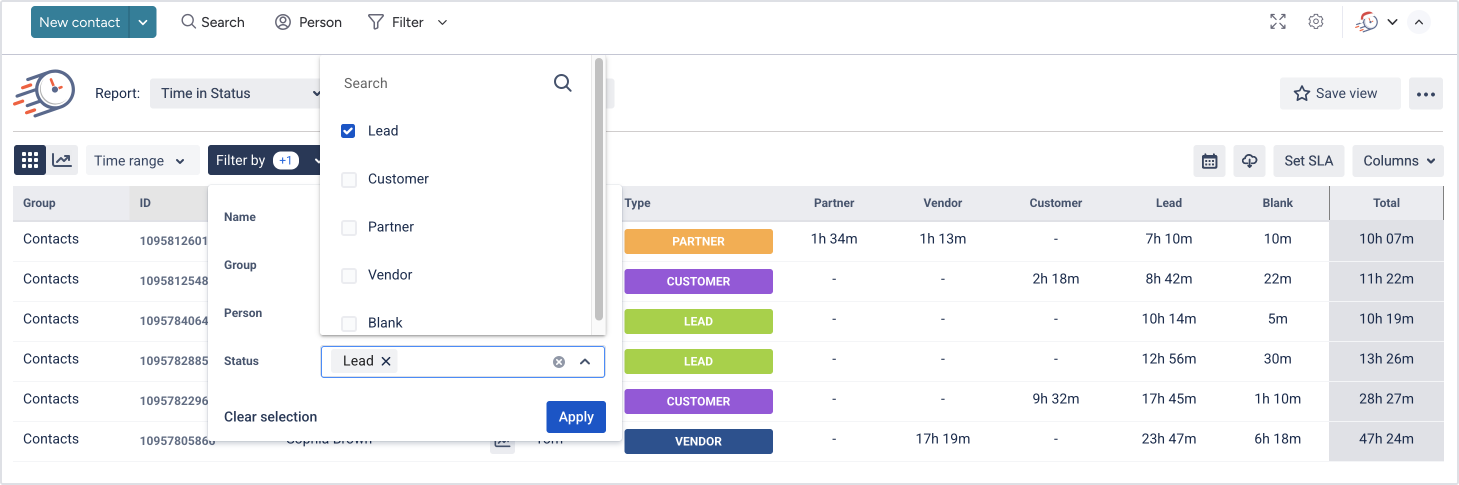The height and width of the screenshot is (485, 1459).
Task: Open the Filter menu in top bar
Action: (407, 22)
